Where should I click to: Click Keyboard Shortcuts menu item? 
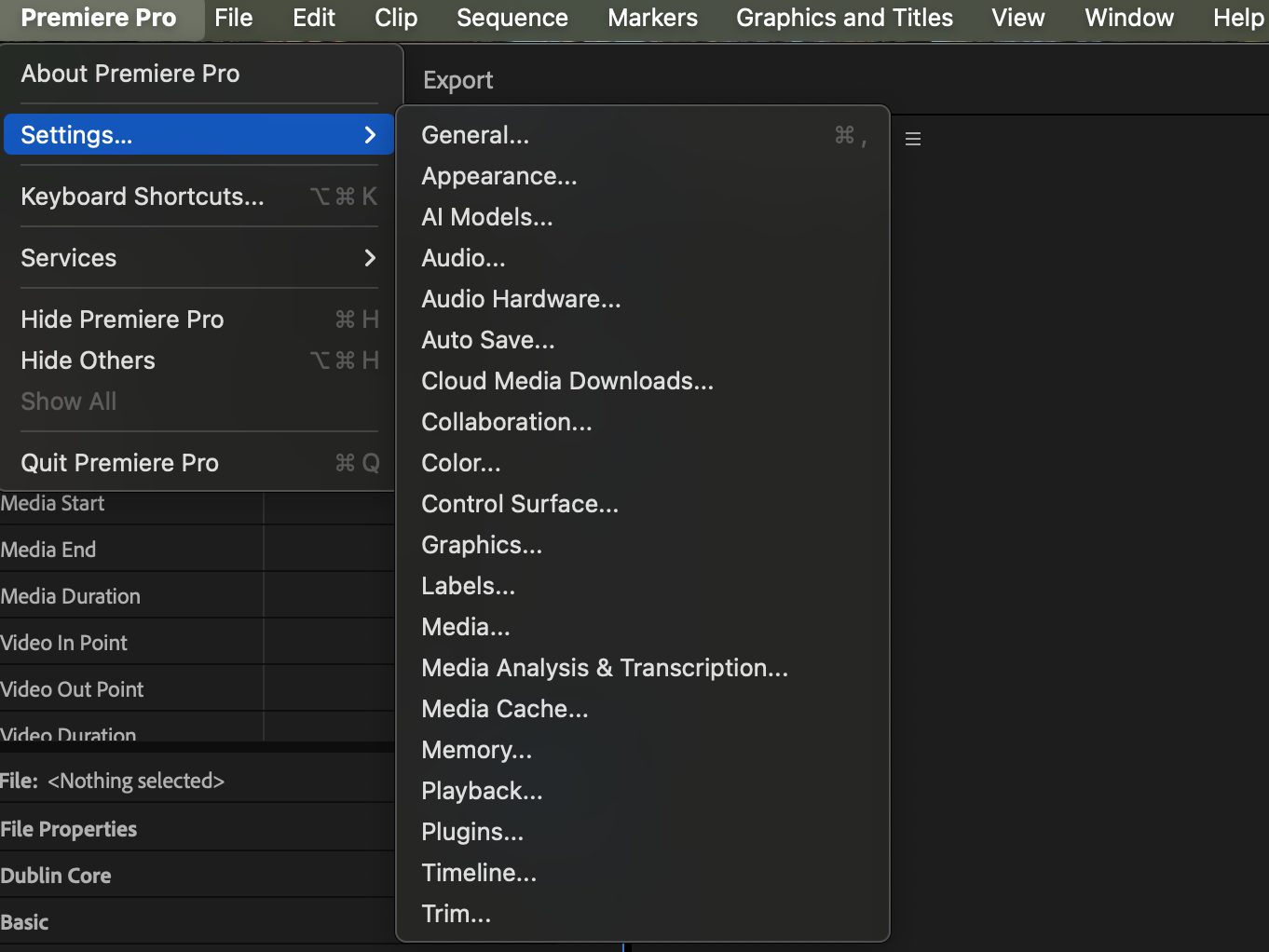tap(143, 197)
